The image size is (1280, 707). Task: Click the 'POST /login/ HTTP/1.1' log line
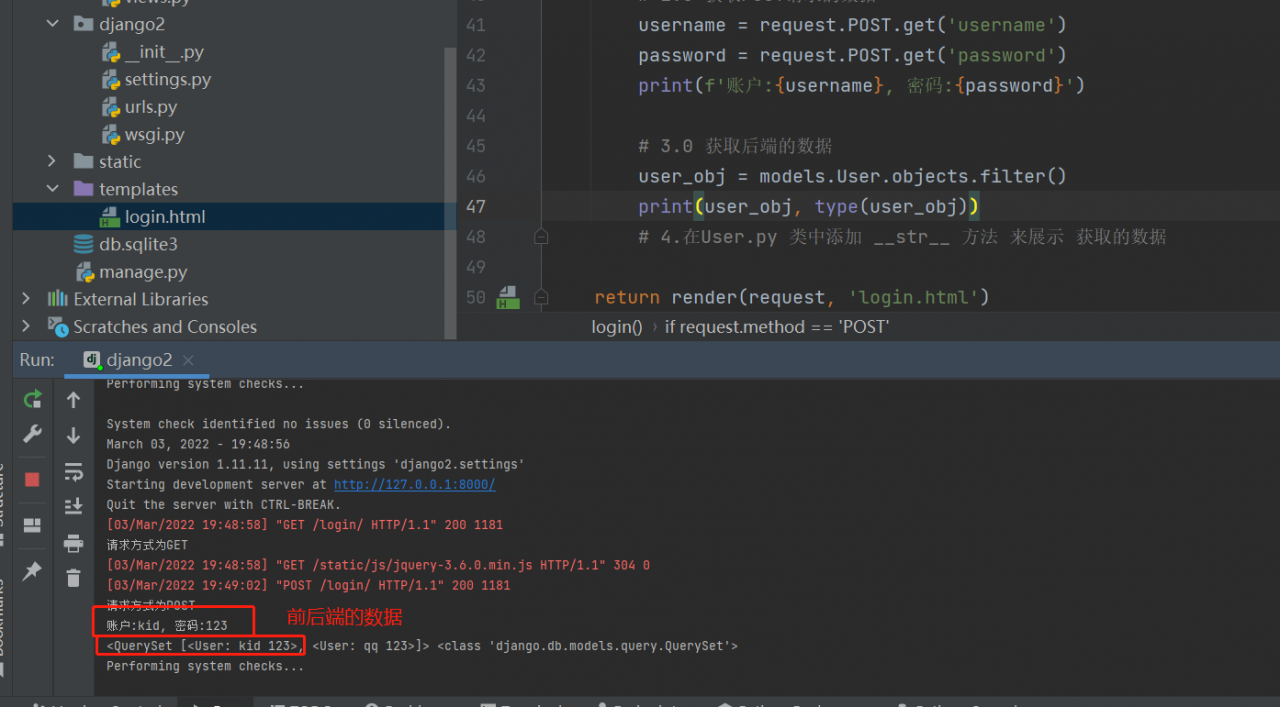click(x=308, y=585)
